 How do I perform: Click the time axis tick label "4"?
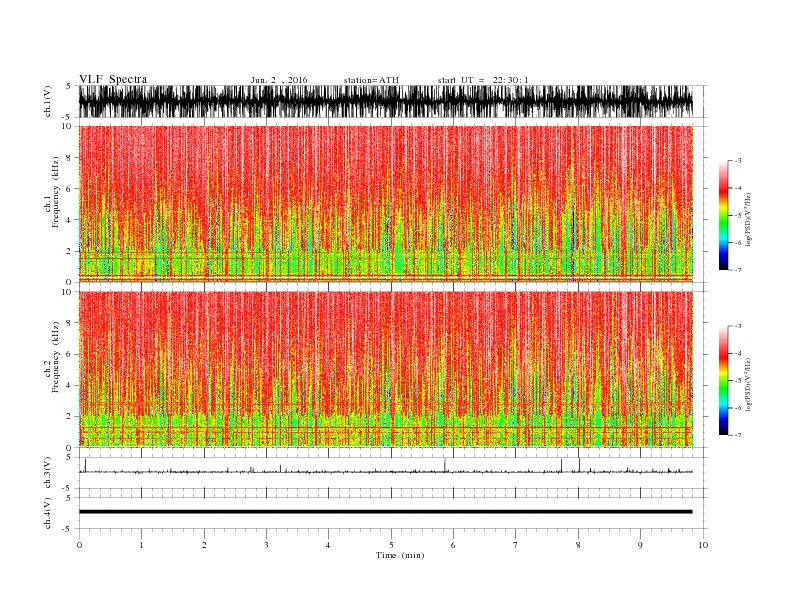pos(328,545)
